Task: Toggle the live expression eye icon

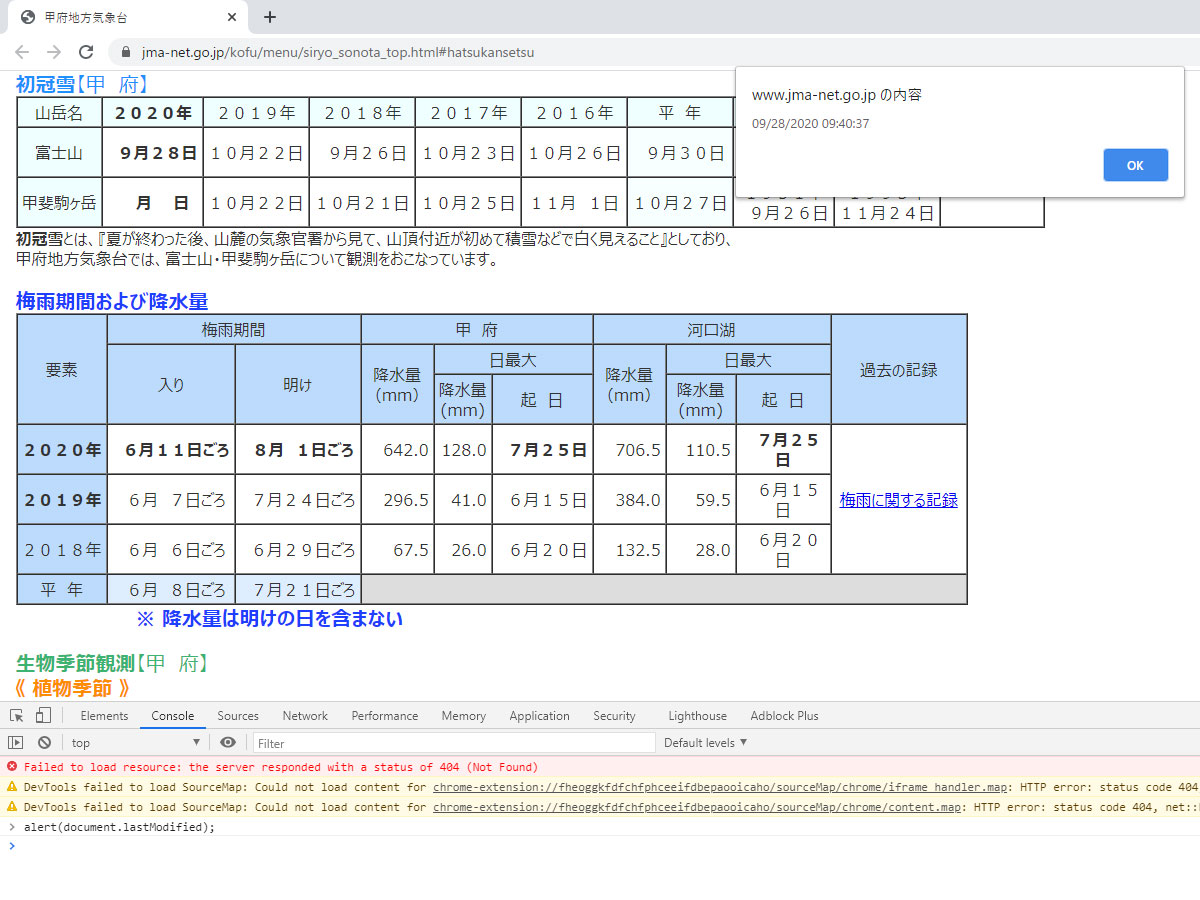Action: click(x=228, y=743)
